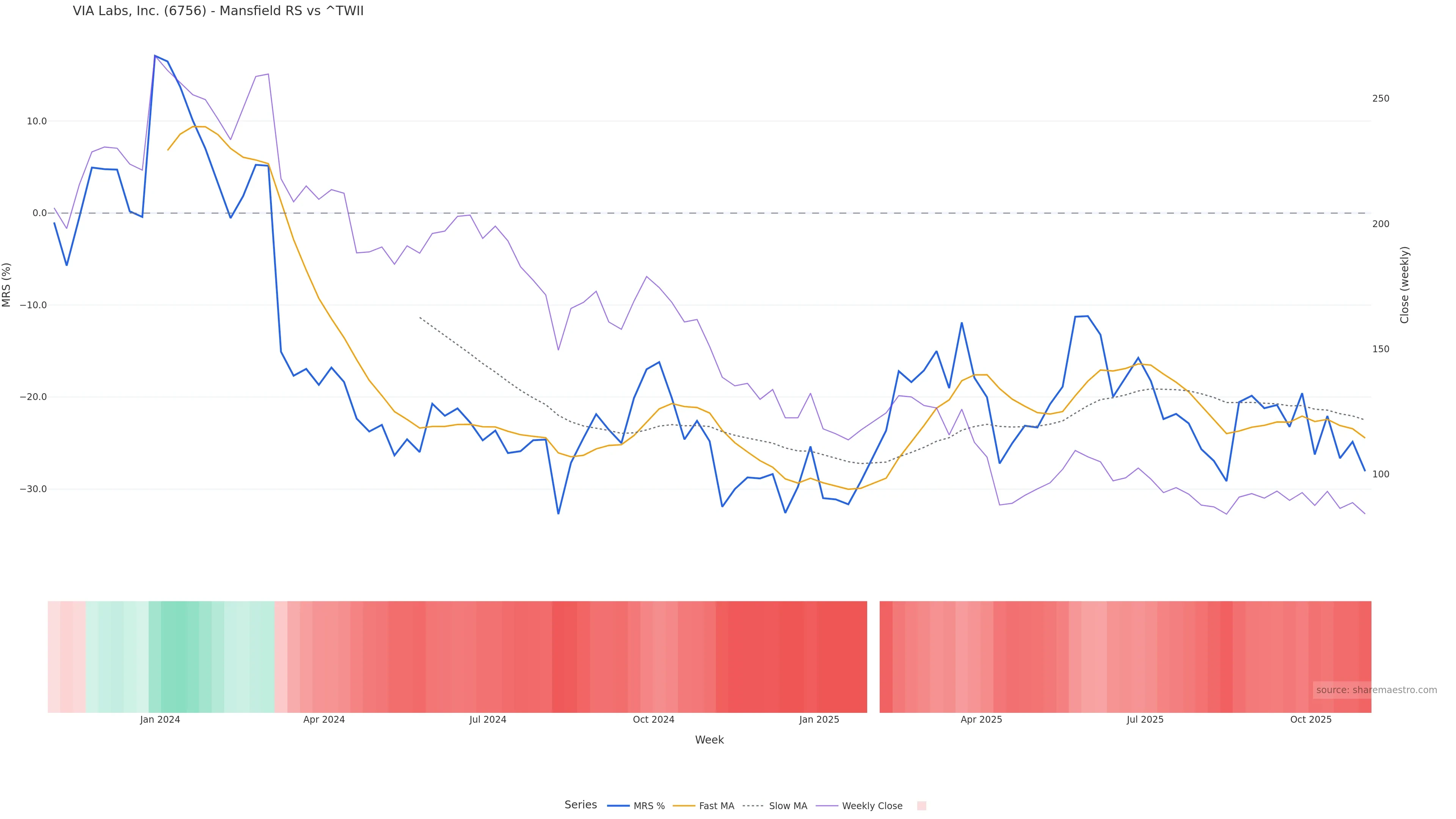This screenshot has height=819, width=1456.
Task: Click the Jan 2024 axis label
Action: point(160,720)
